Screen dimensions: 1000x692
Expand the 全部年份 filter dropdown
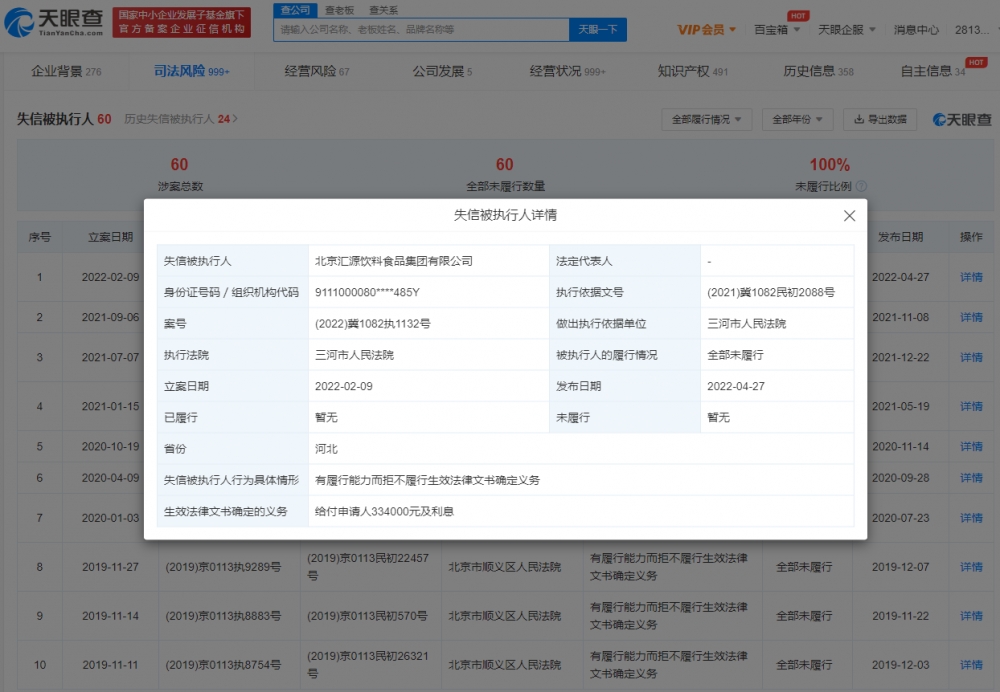pos(797,119)
